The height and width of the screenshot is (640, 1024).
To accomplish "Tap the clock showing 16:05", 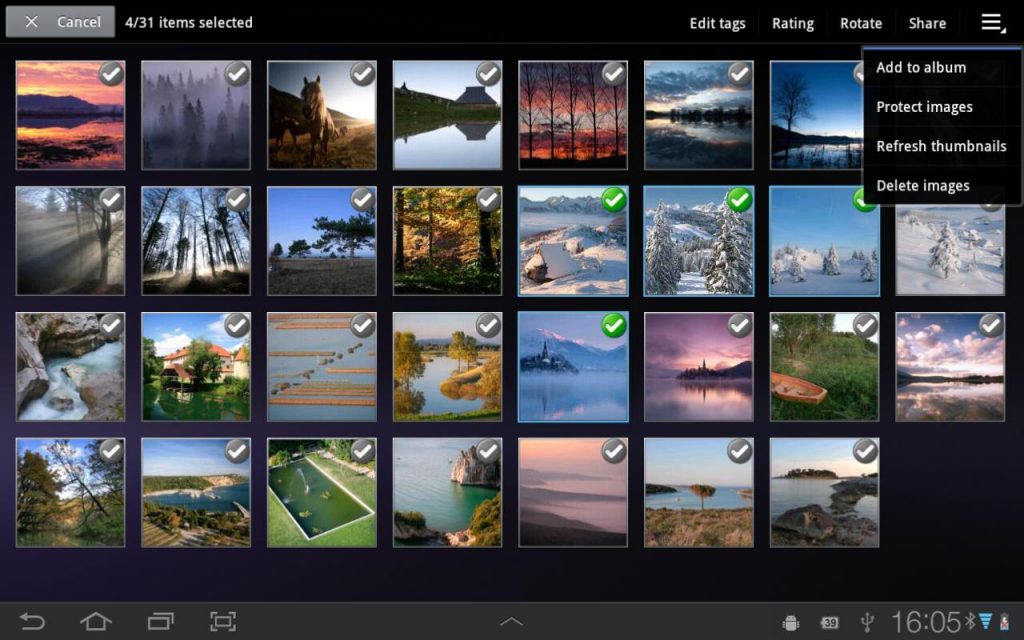I will click(x=926, y=622).
